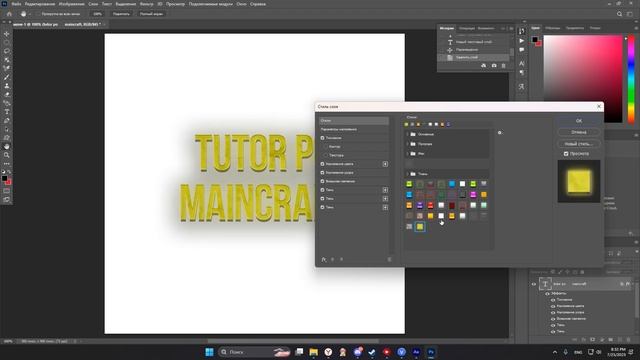Open the Windows Start menu

pos(209,352)
